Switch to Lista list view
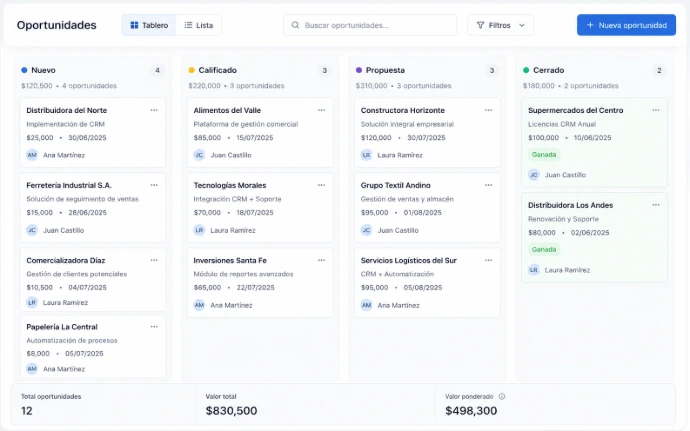The image size is (690, 431). (x=198, y=25)
